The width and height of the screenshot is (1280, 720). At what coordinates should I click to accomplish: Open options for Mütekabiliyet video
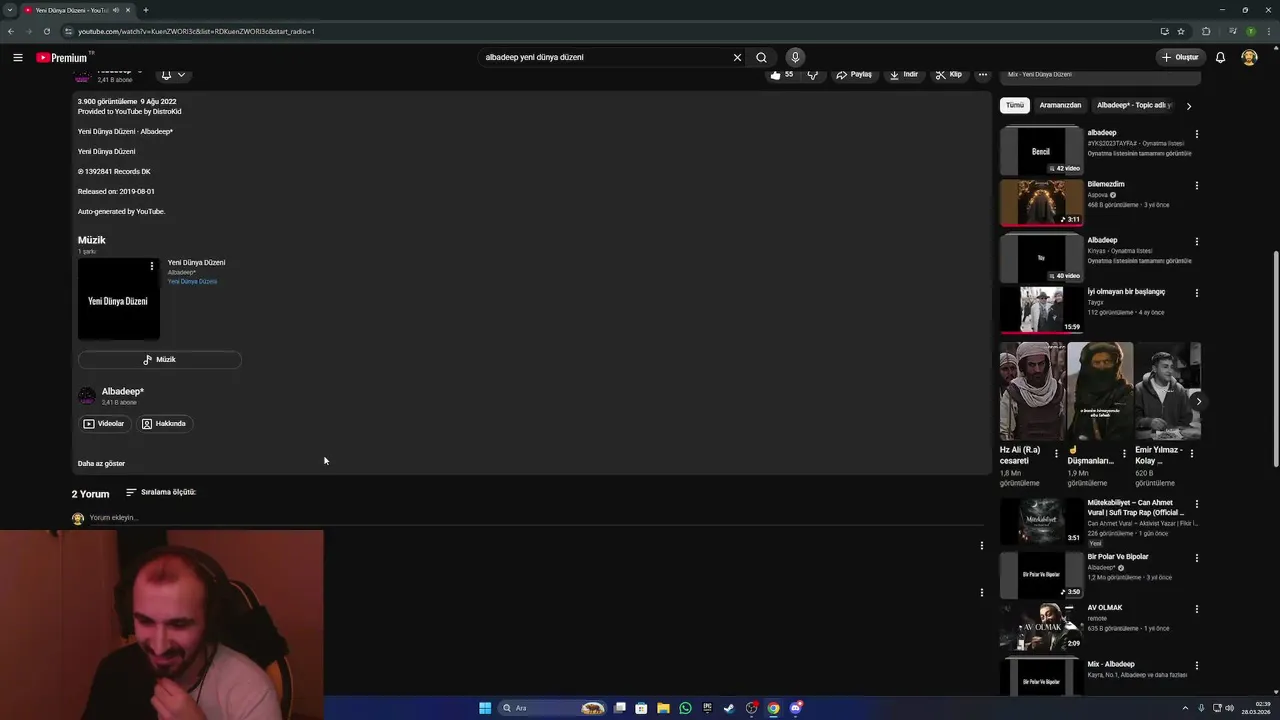pyautogui.click(x=1196, y=504)
